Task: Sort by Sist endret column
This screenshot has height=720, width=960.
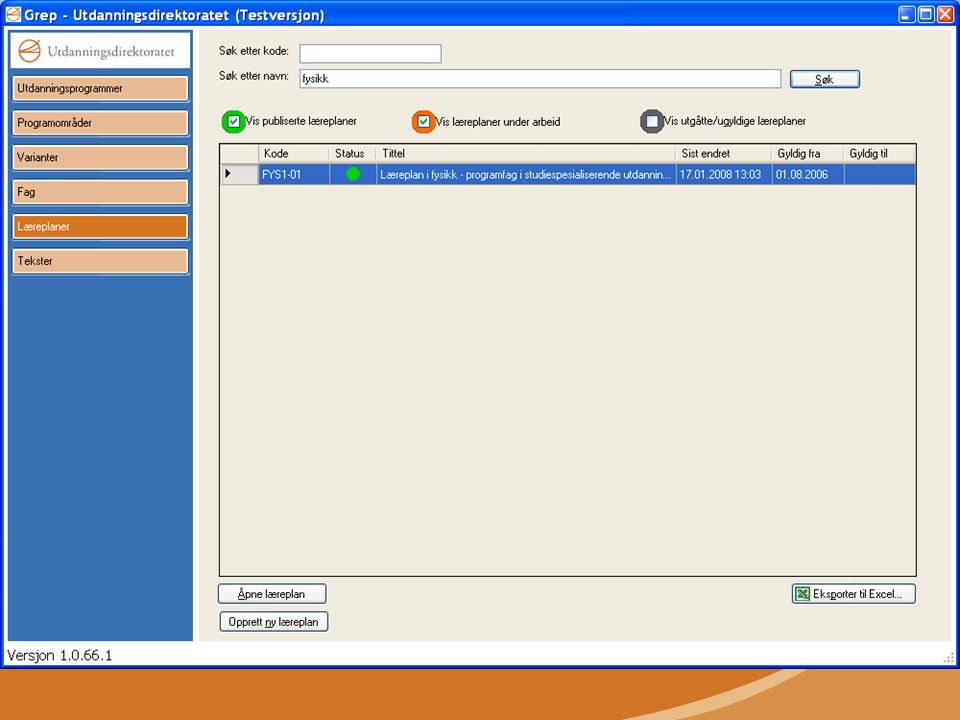Action: 724,154
